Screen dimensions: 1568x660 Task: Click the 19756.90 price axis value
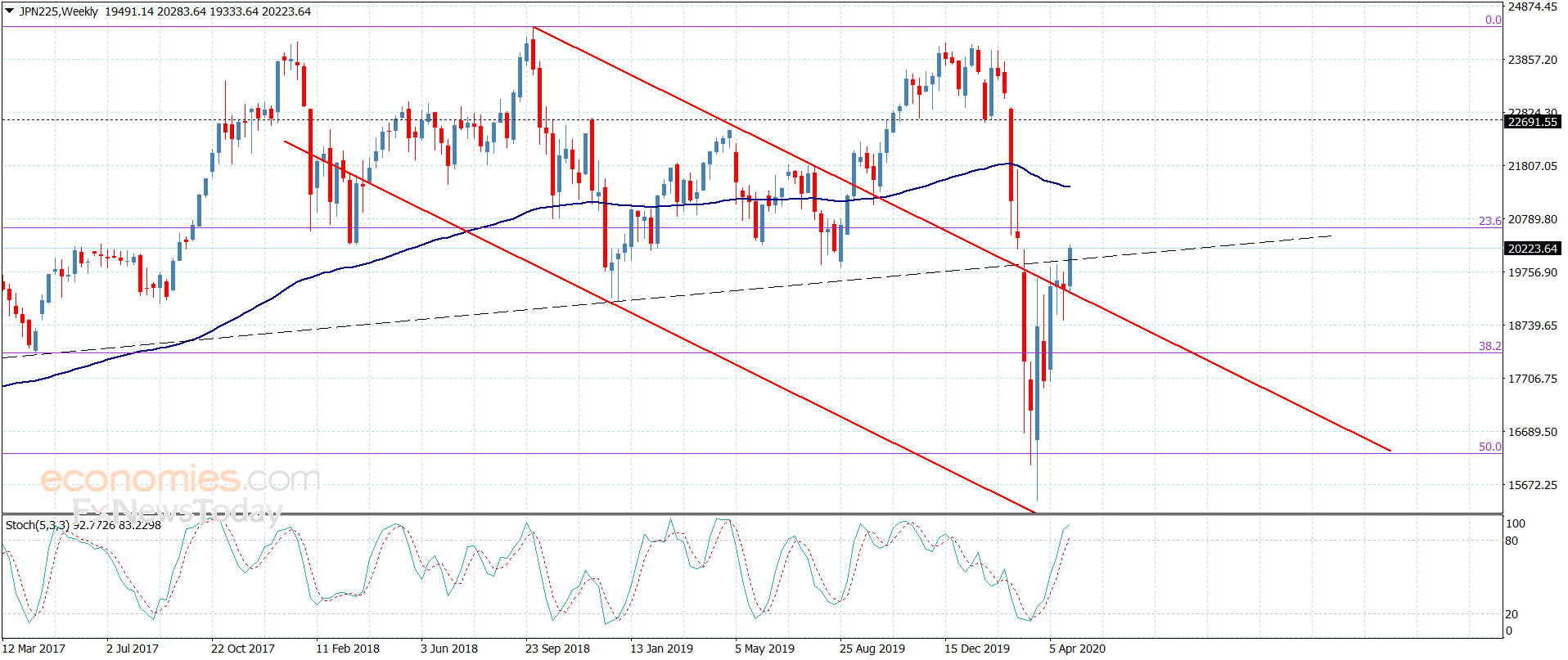coord(1533,272)
